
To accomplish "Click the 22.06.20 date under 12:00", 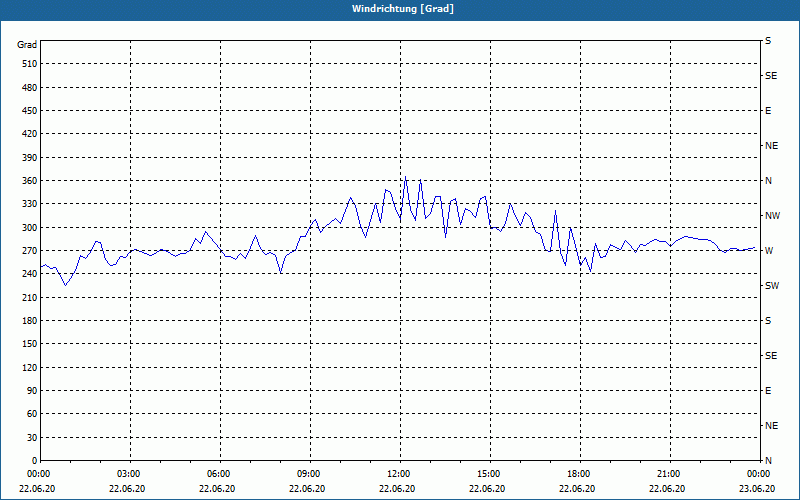I will tap(397, 488).
